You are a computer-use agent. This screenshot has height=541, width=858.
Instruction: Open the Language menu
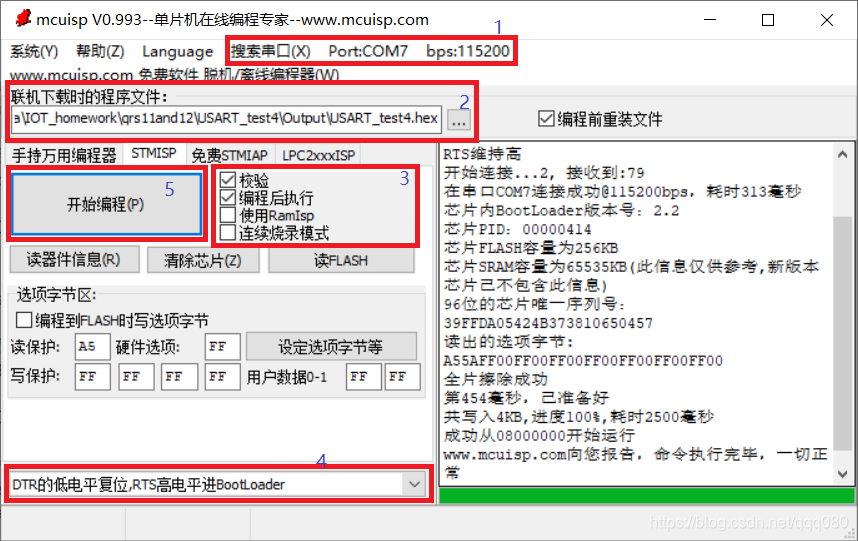point(178,51)
